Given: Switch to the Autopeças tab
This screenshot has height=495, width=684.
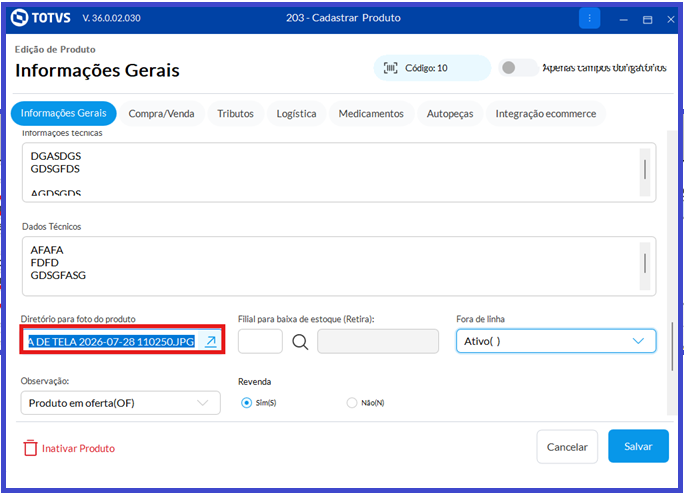Looking at the screenshot, I should point(450,114).
